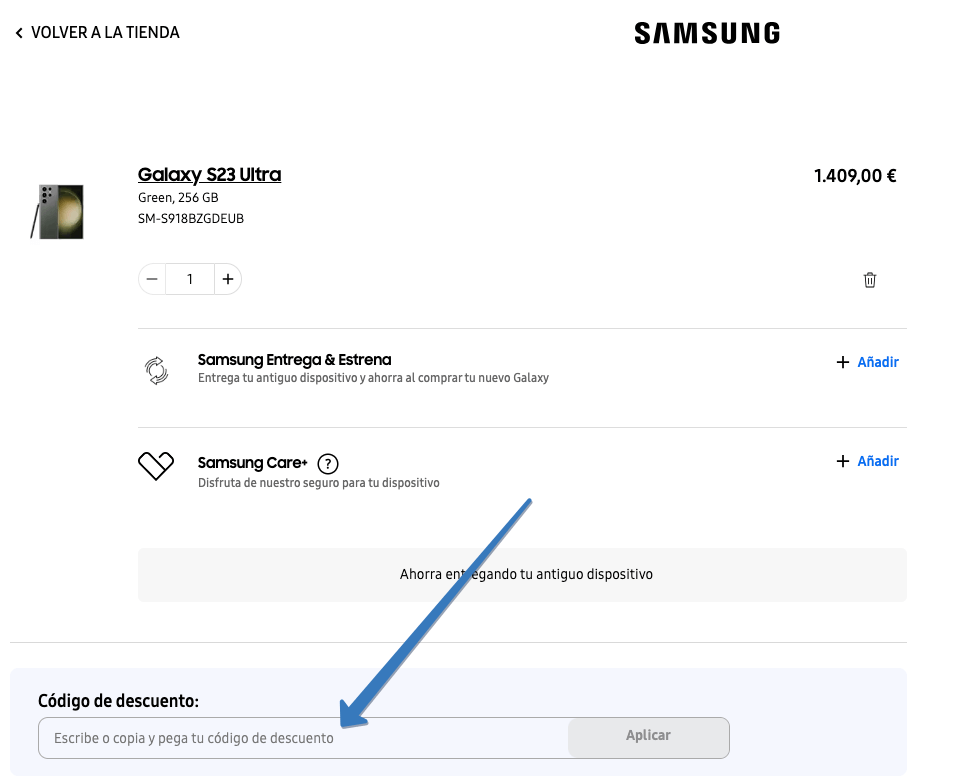Add Samsung Care+ via its Añadir link

click(878, 461)
